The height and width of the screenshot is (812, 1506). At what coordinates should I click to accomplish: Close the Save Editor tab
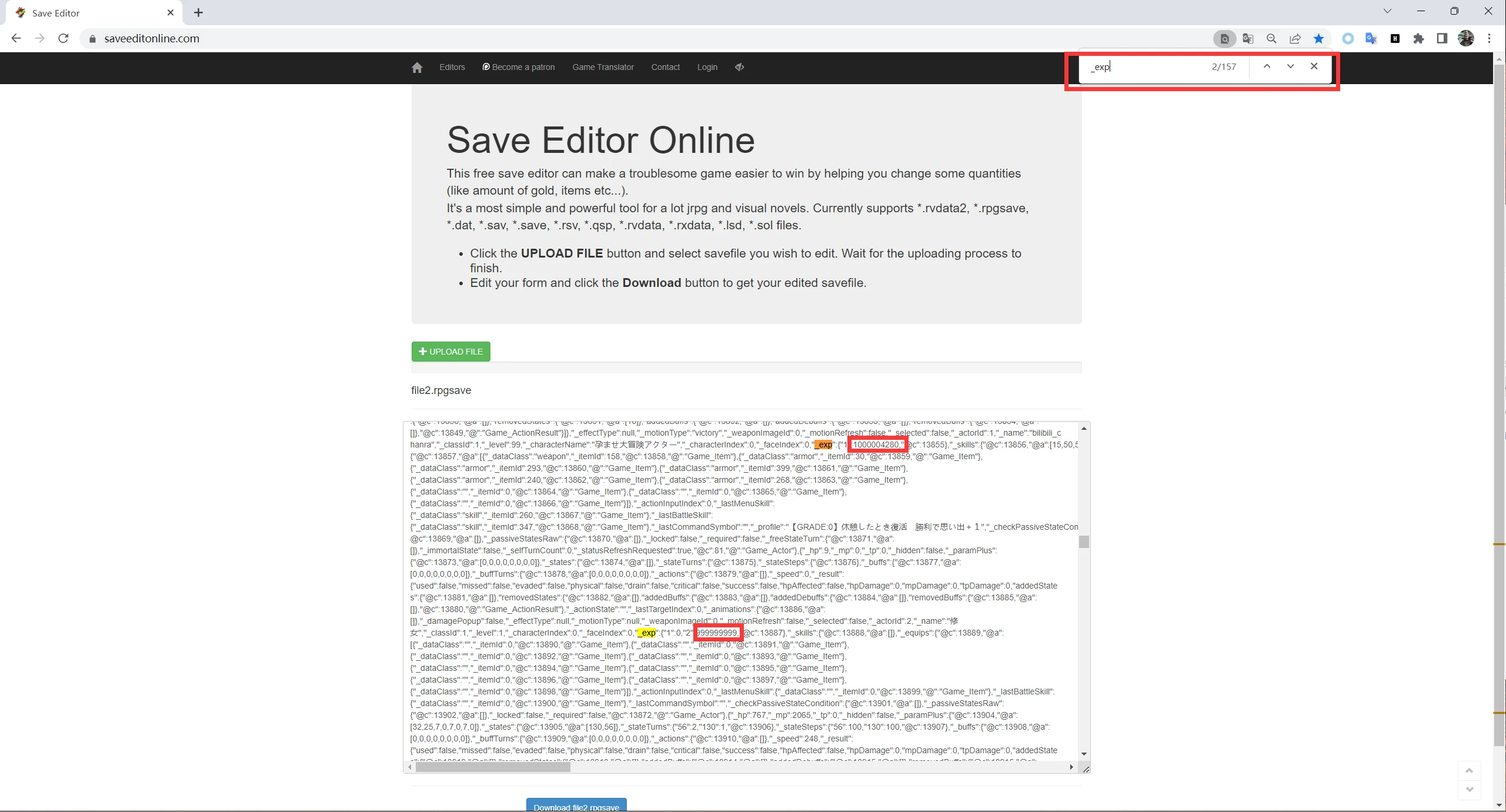click(171, 12)
